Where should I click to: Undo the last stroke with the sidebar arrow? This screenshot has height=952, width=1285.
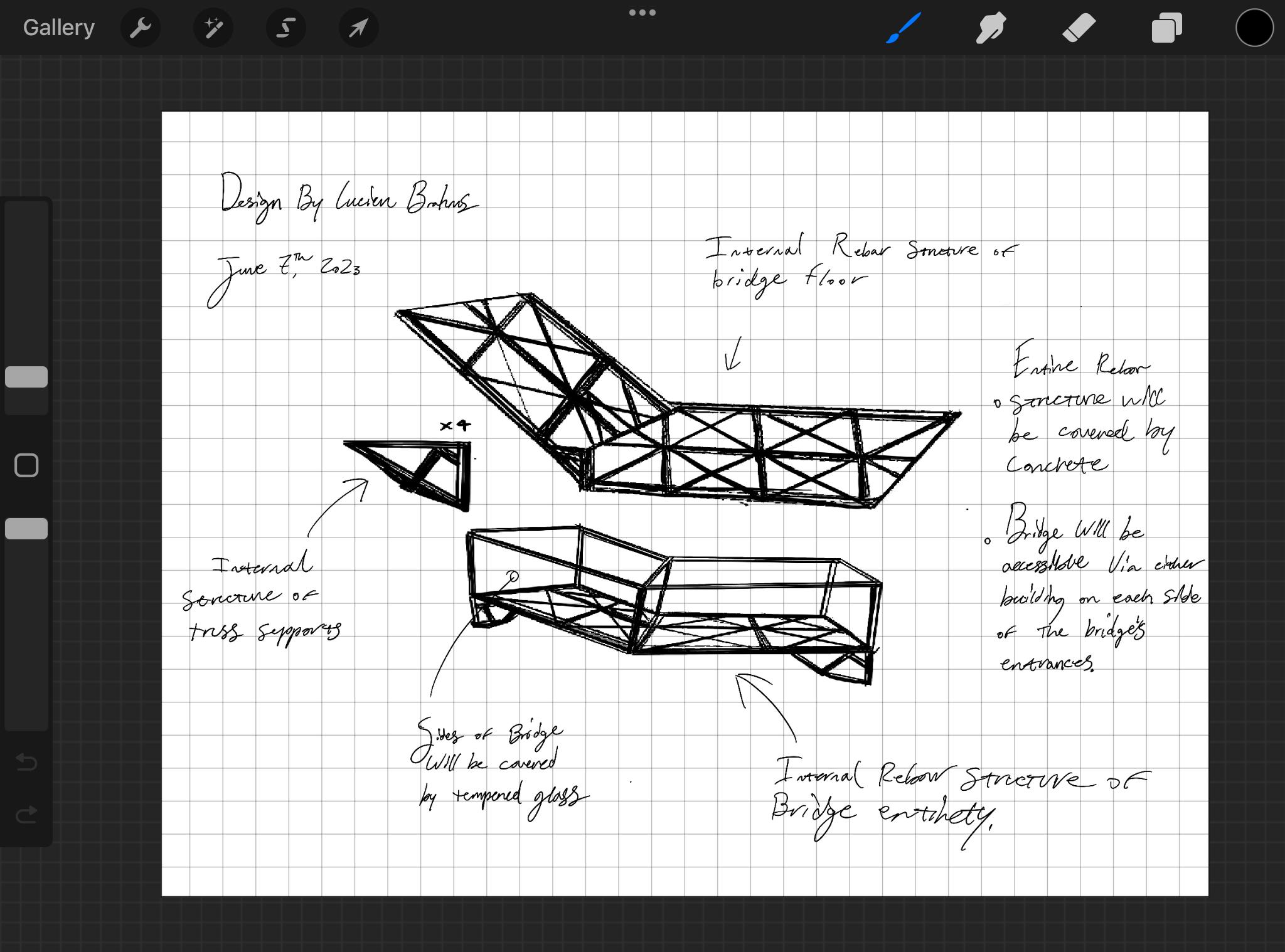coord(26,762)
